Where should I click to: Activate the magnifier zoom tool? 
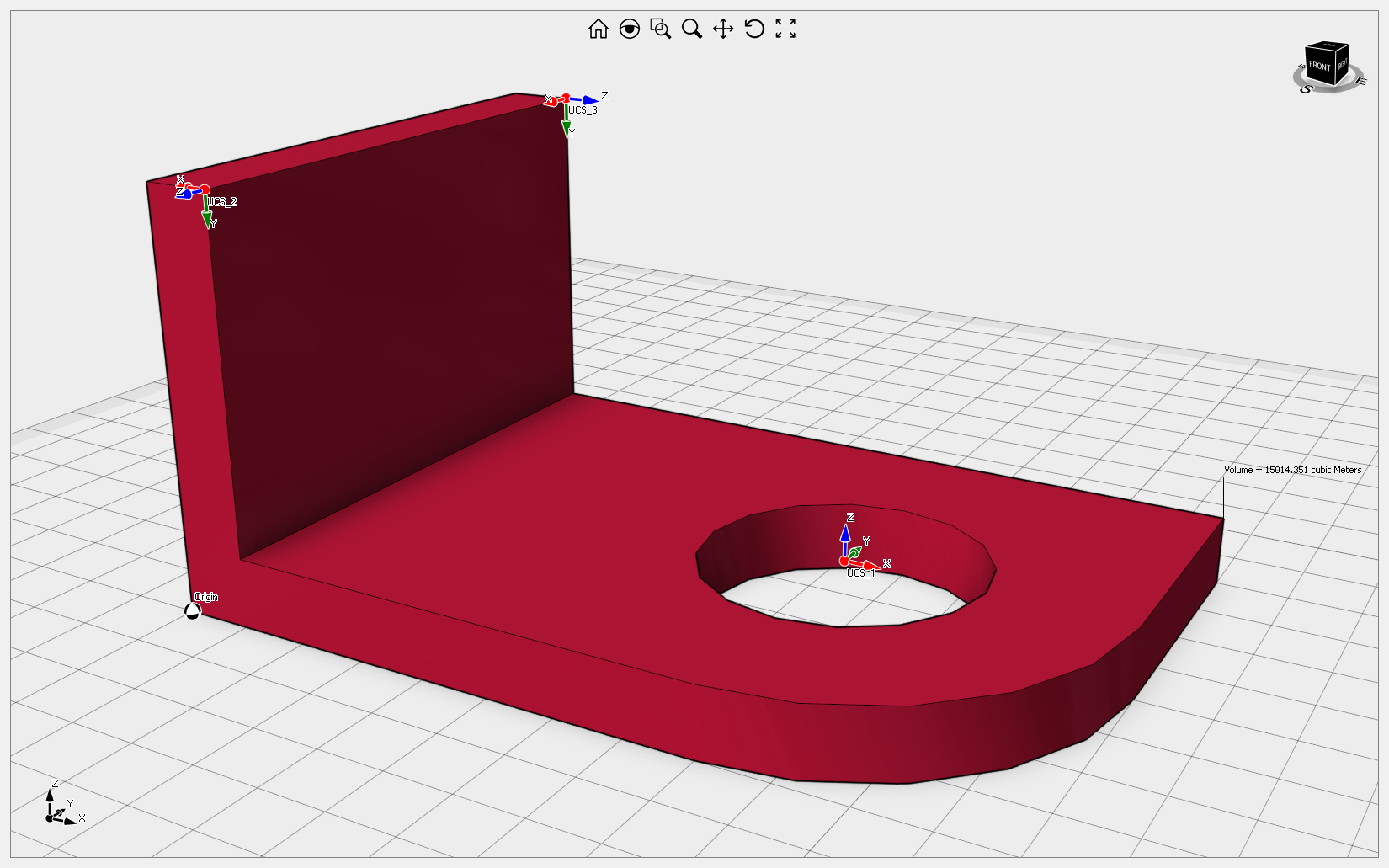point(692,29)
